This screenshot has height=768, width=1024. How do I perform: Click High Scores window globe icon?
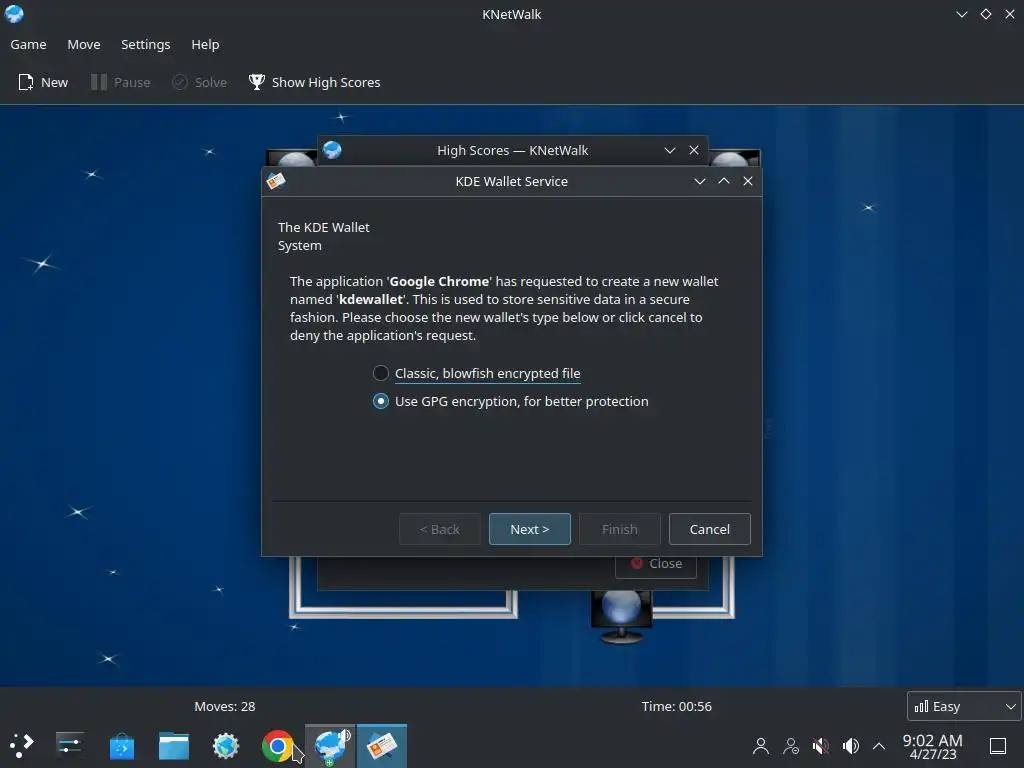[x=332, y=150]
